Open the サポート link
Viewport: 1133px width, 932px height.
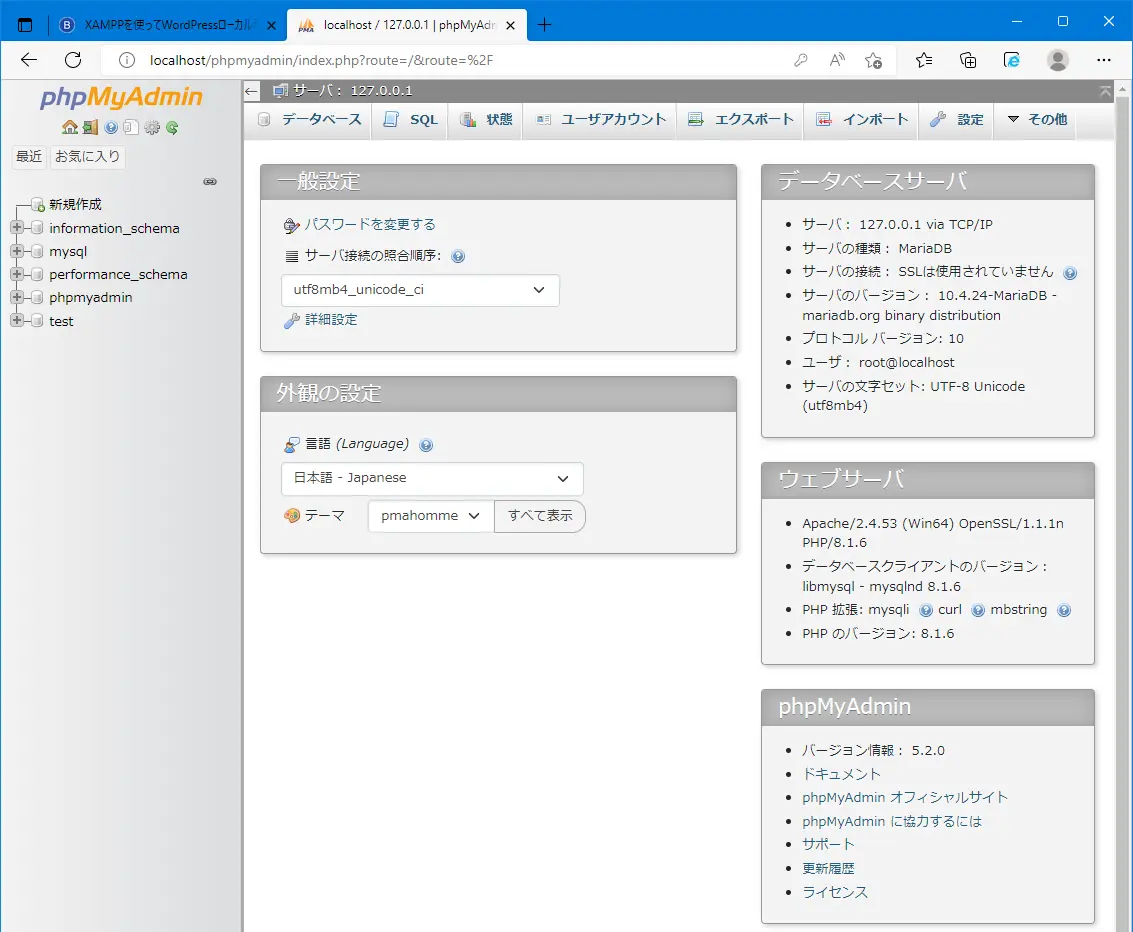[x=828, y=844]
